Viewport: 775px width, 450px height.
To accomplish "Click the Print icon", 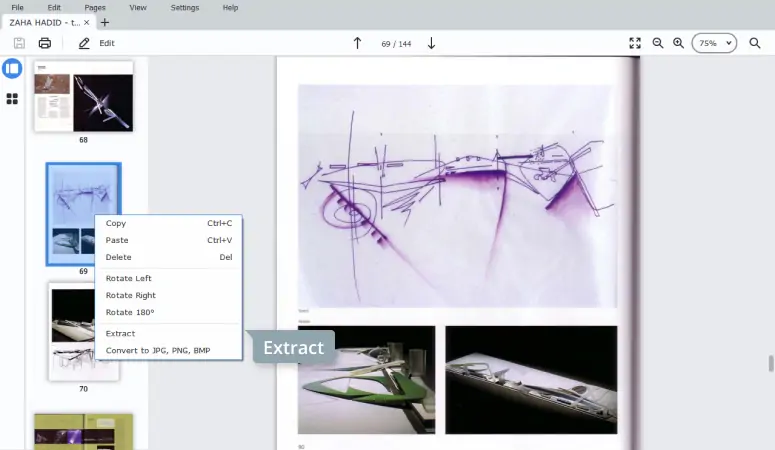I will coord(44,43).
